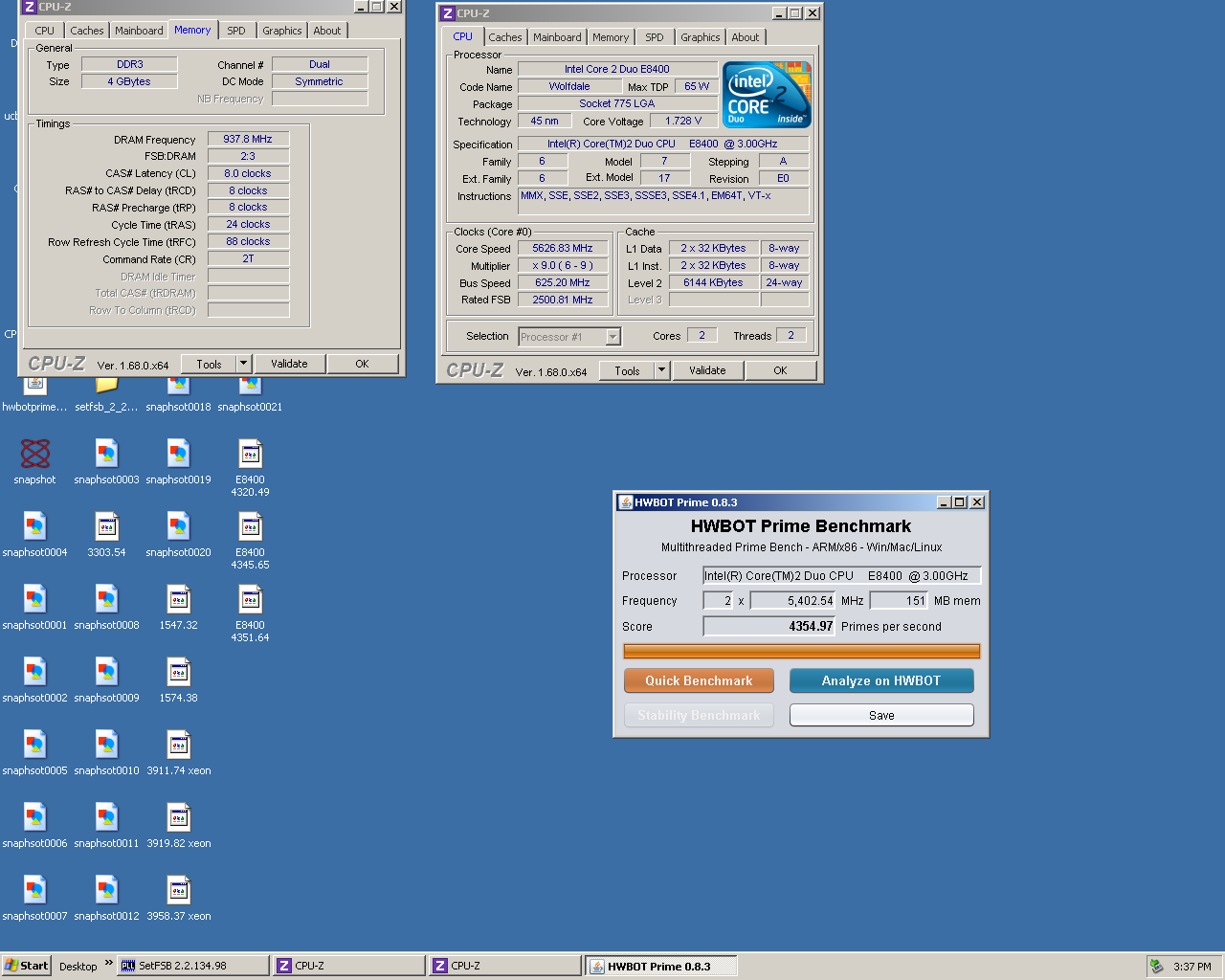Click the HWBOT Processor name field
This screenshot has width=1225, height=980.
pos(841,575)
